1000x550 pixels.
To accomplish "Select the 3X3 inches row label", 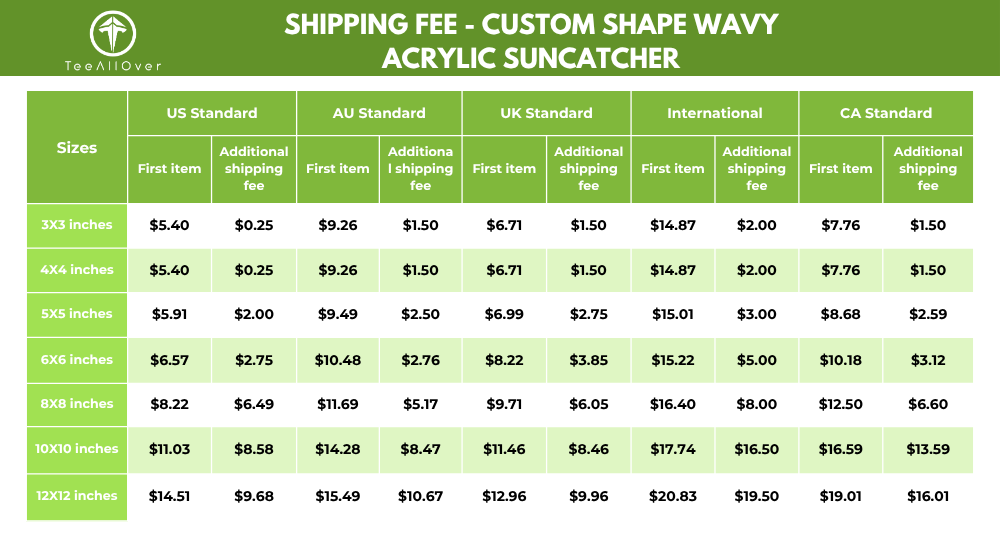I will (x=77, y=225).
